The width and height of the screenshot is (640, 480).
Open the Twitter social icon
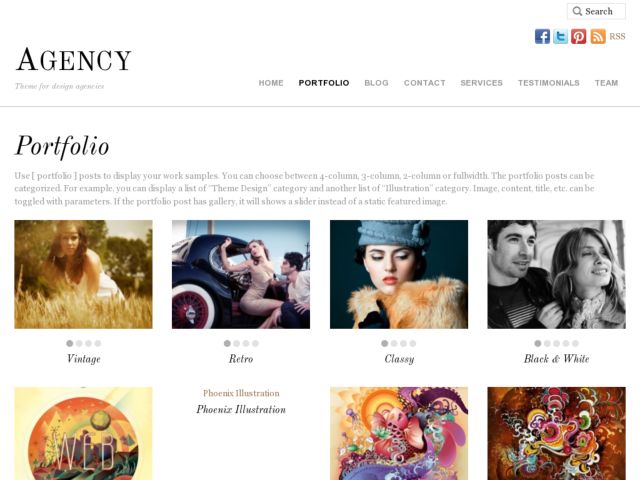pyautogui.click(x=560, y=36)
